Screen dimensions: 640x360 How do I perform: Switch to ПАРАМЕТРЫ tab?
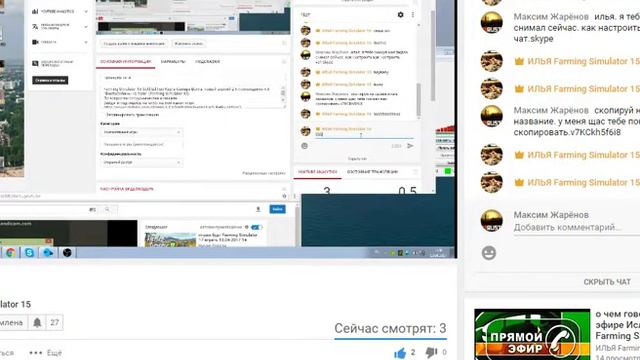(x=173, y=62)
